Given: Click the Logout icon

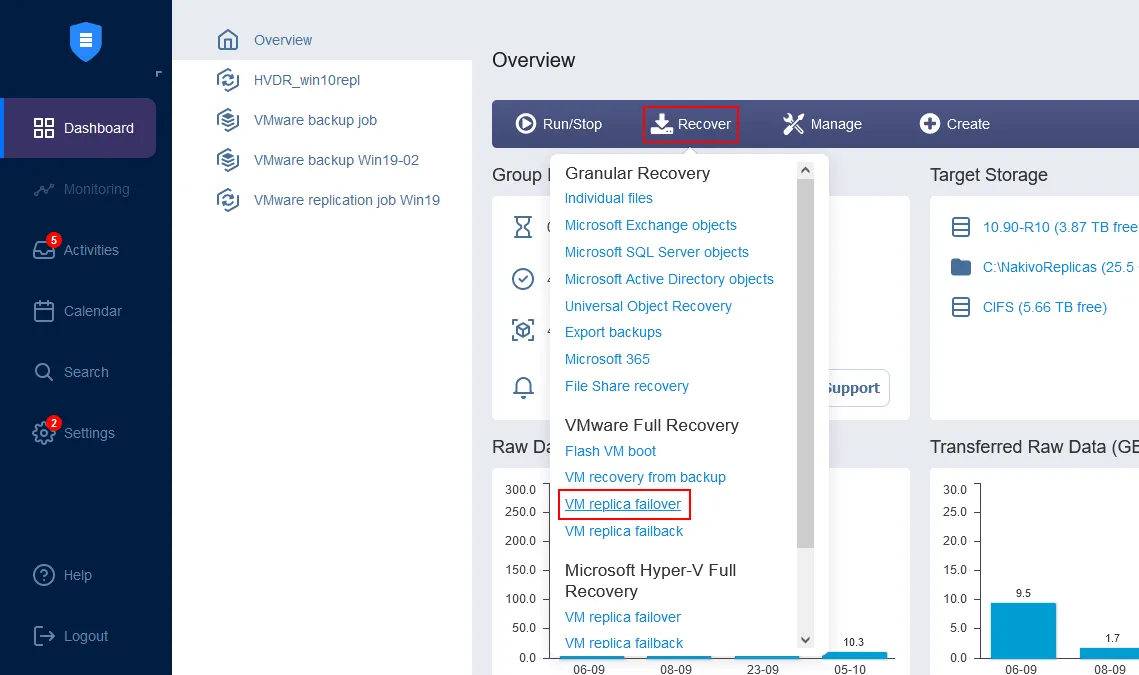Looking at the screenshot, I should pos(44,635).
